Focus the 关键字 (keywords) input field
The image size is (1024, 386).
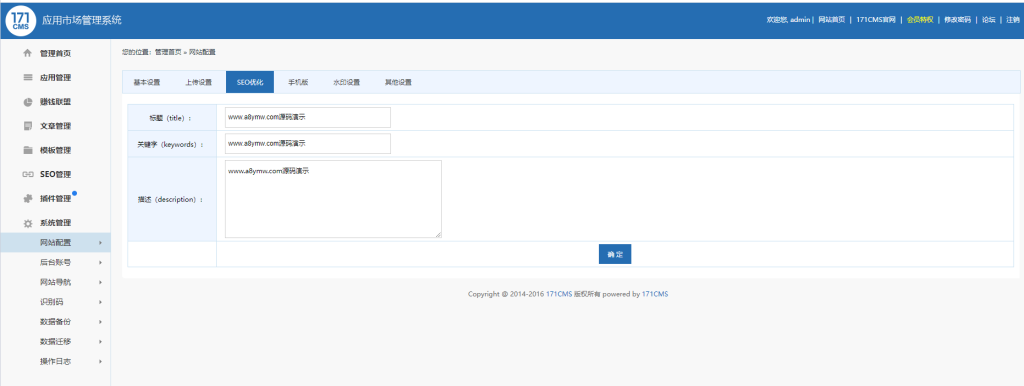(308, 144)
